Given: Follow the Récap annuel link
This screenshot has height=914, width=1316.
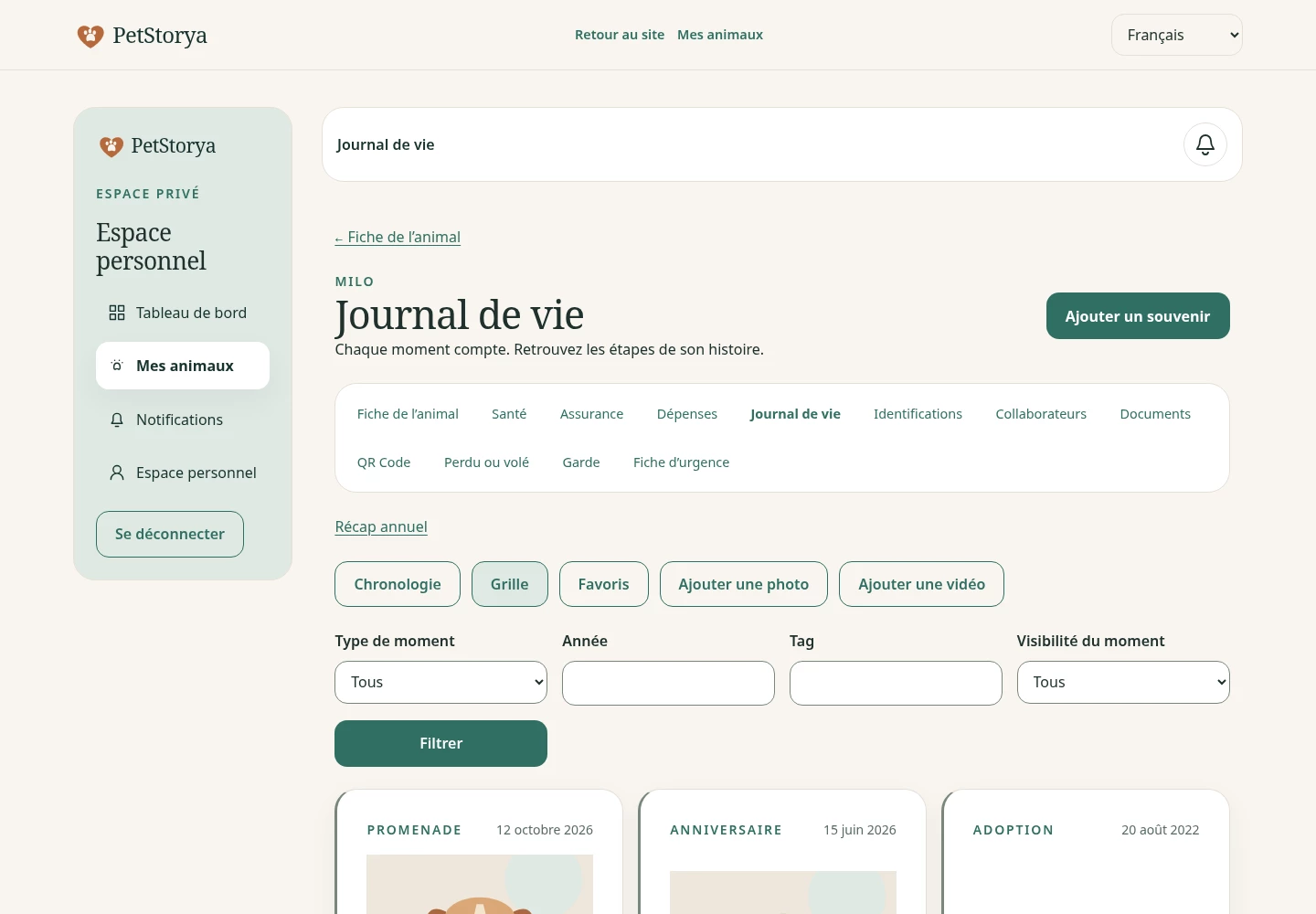Looking at the screenshot, I should click(381, 526).
